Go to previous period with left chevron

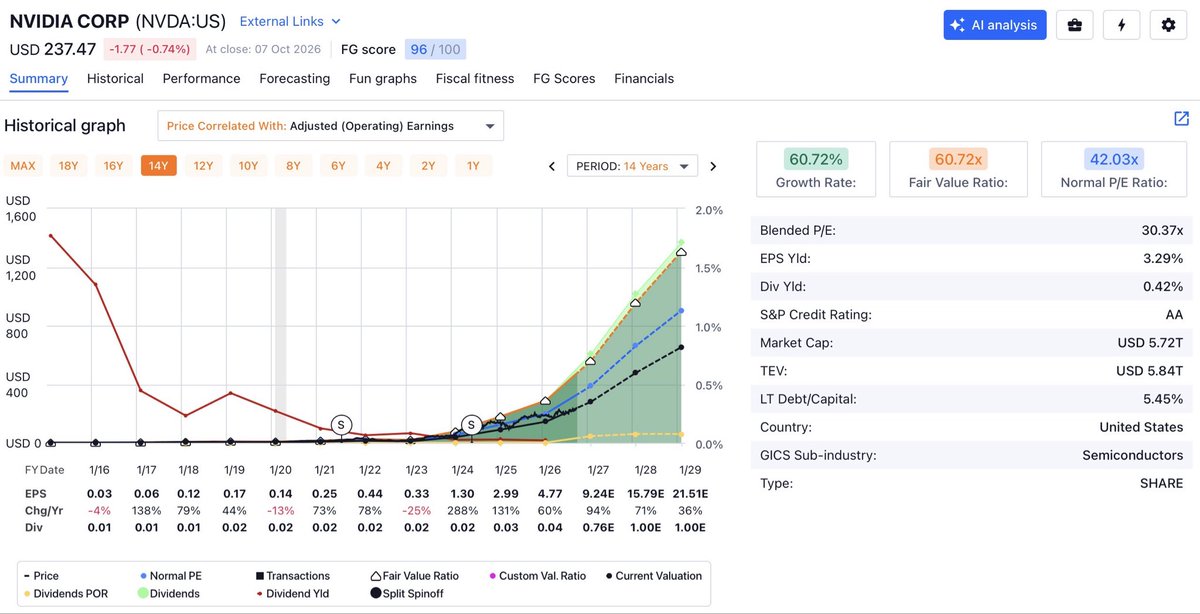pos(552,167)
